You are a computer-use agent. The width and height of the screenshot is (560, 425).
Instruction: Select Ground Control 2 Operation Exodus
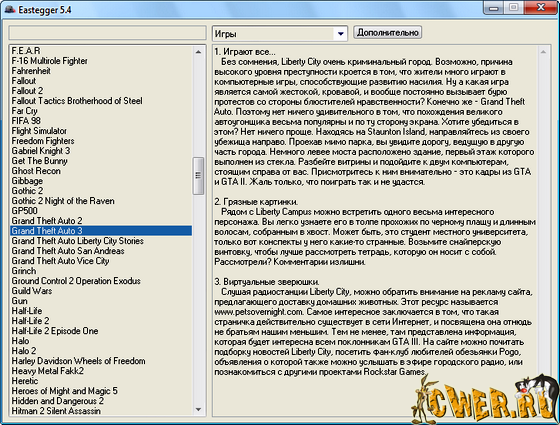tap(101, 281)
